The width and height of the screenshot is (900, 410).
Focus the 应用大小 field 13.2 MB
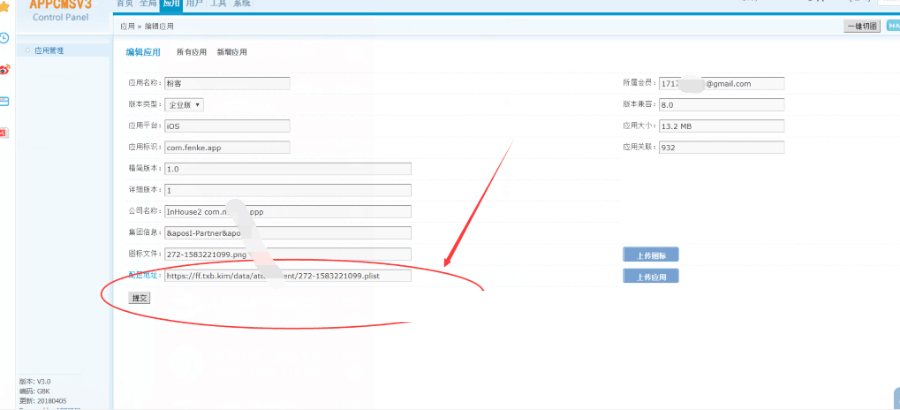(x=721, y=126)
